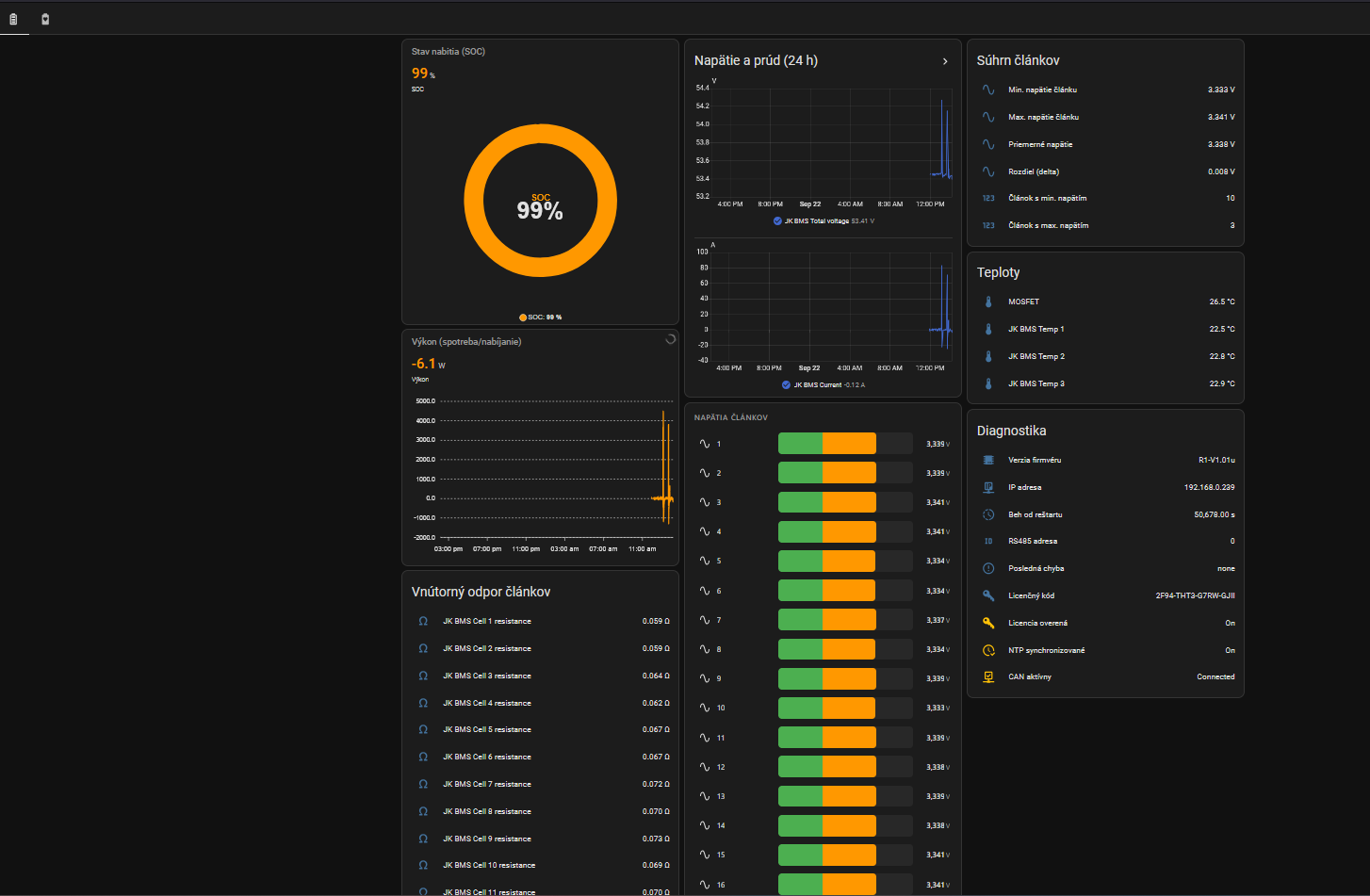The image size is (1370, 896).
Task: Click the Licenčný kód key icon
Action: tap(988, 595)
